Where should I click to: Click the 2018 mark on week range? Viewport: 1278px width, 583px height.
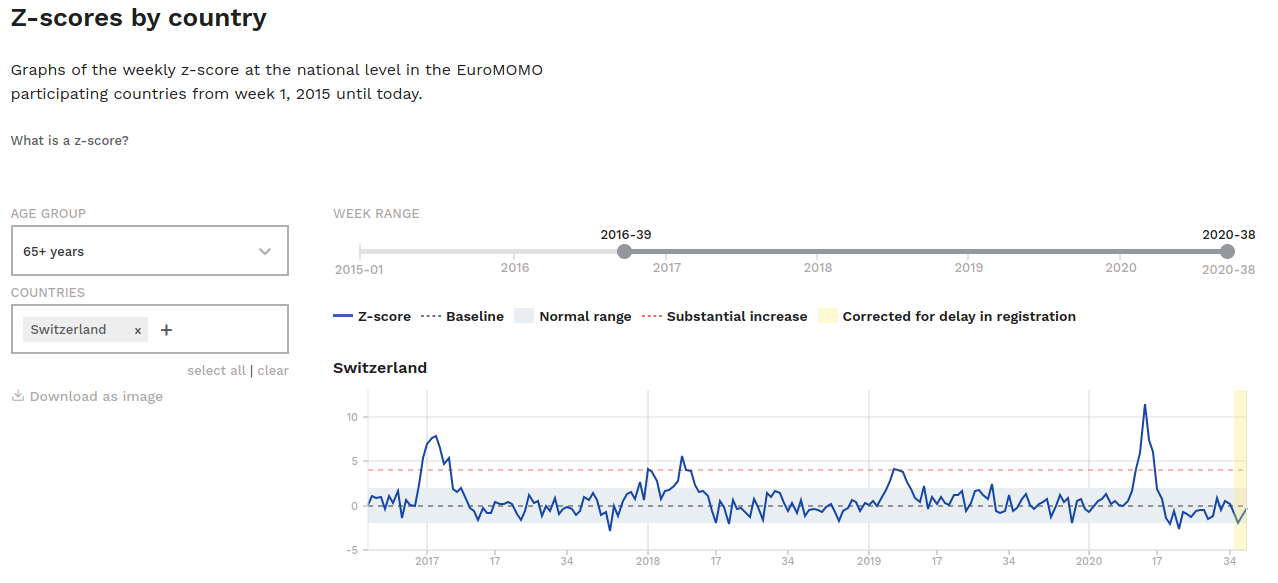click(x=818, y=267)
